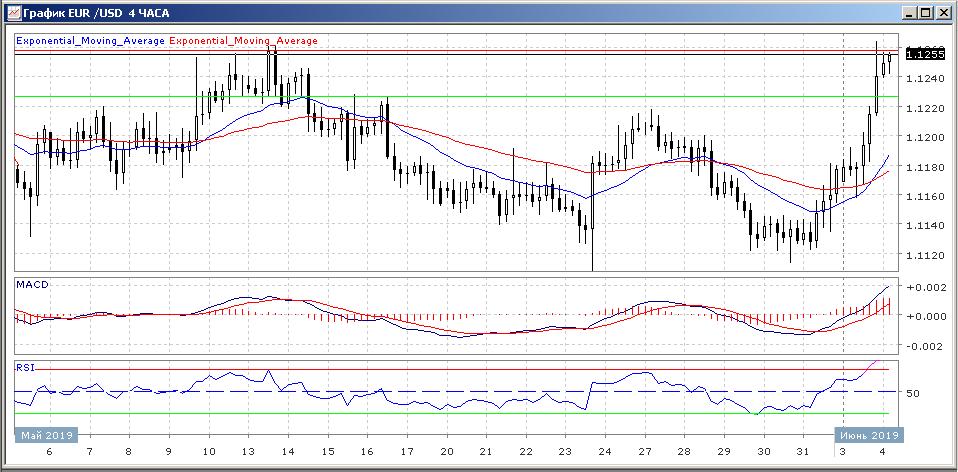Image resolution: width=958 pixels, height=472 pixels.
Task: Click the blue Exponential_Moving_Average legend label
Action: coord(90,41)
